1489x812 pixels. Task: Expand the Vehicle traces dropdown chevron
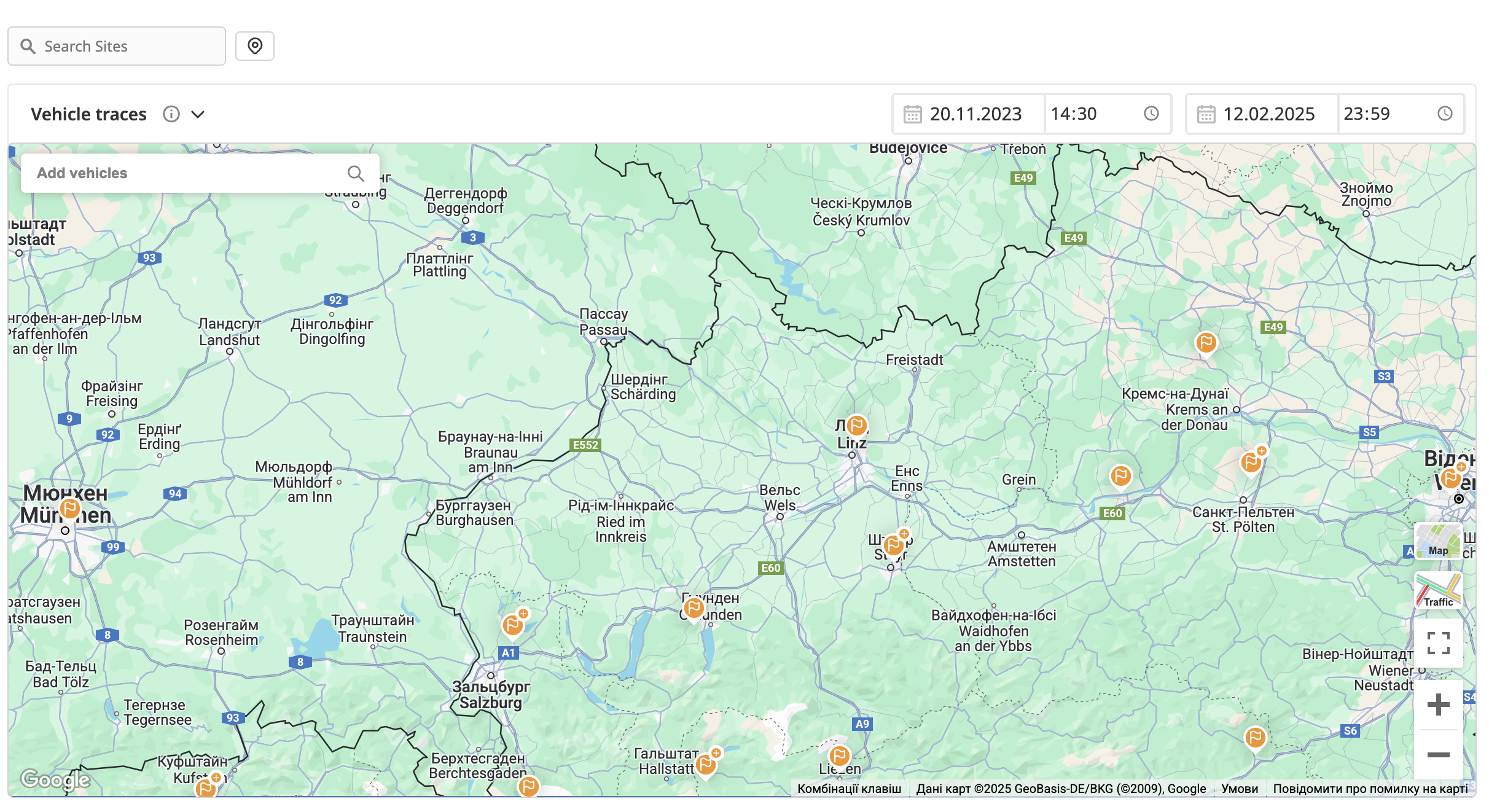(198, 114)
